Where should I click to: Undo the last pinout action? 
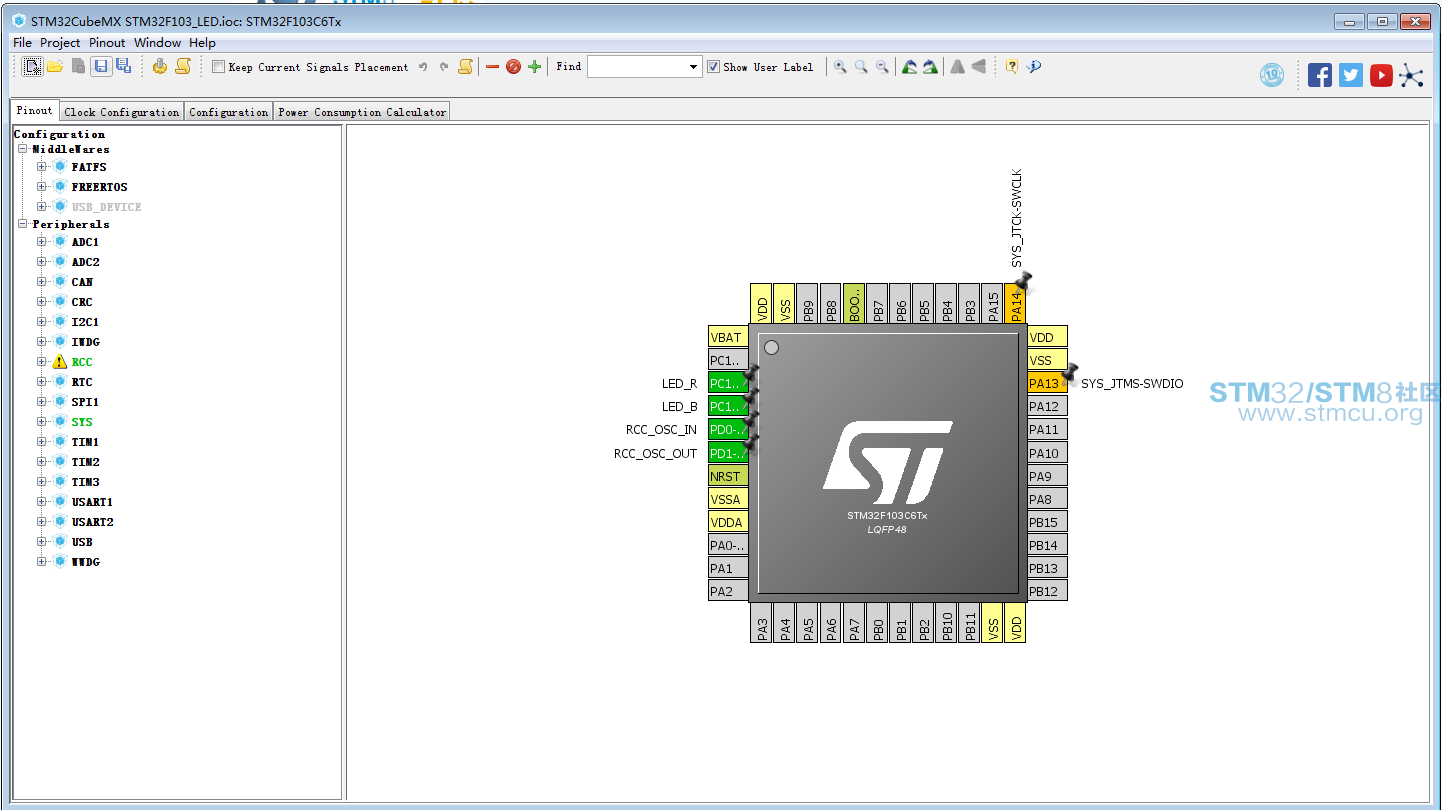(x=423, y=67)
